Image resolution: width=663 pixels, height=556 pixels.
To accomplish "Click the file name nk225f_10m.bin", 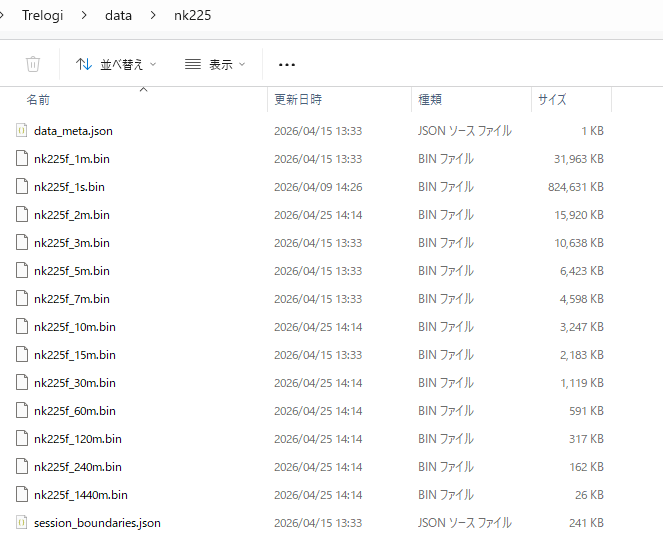I will pos(75,327).
